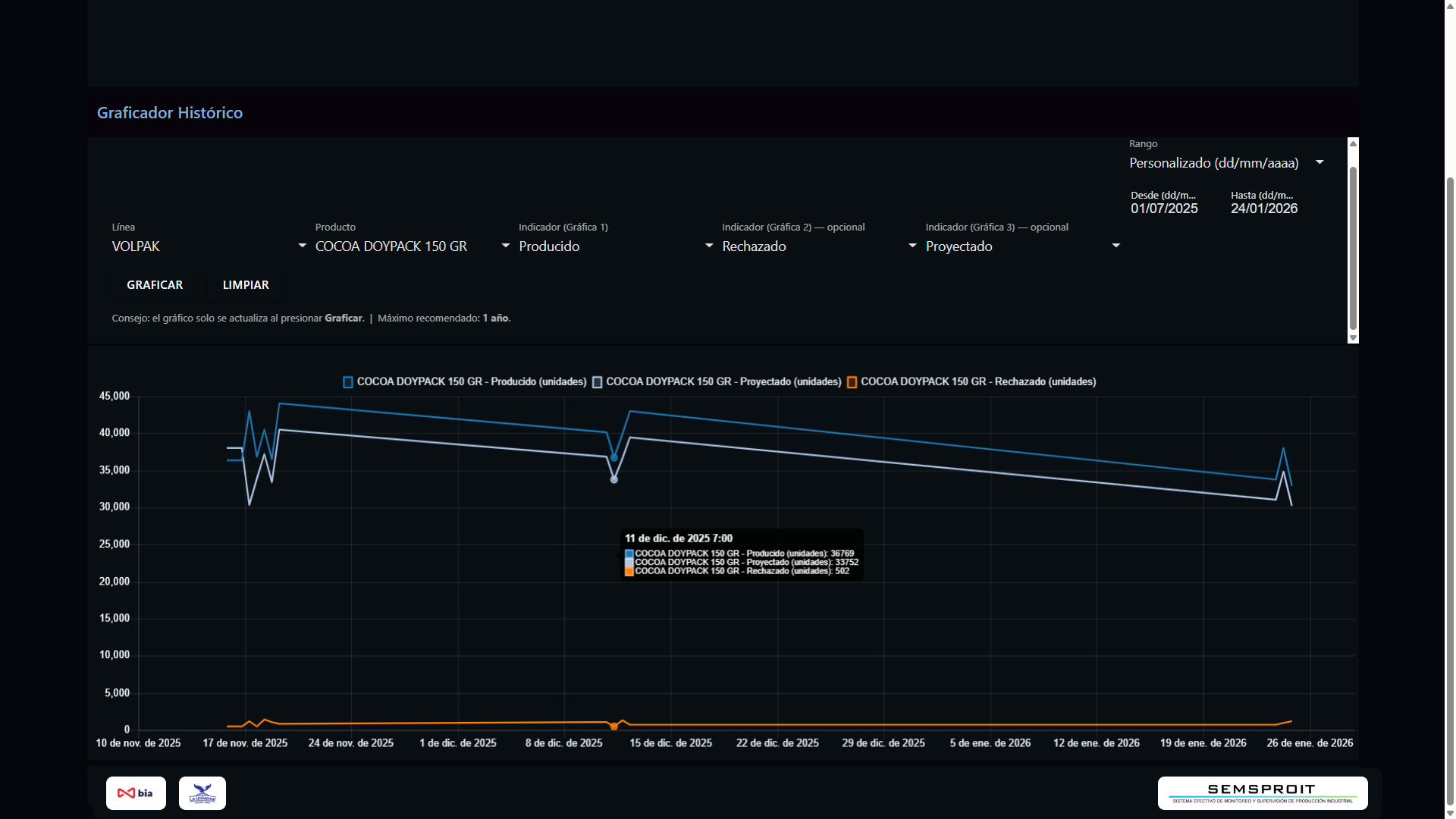1456x819 pixels.
Task: Expand the Rango Personalizado dropdown
Action: (x=1225, y=163)
